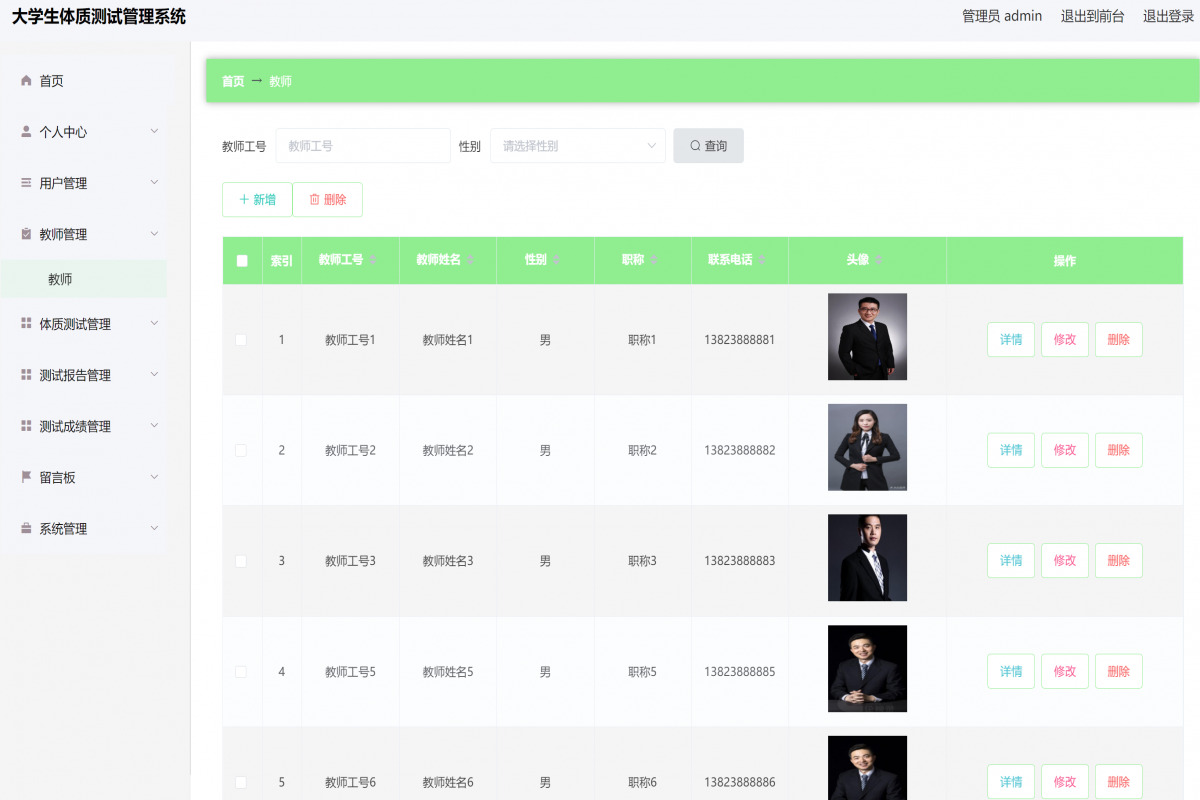Select the checkbox beside 教师工号5
This screenshot has width=1200, height=800.
click(241, 671)
